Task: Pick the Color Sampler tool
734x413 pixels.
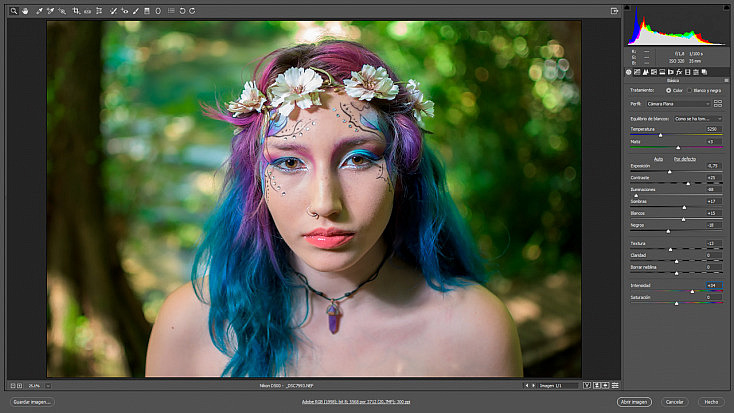Action: 51,11
